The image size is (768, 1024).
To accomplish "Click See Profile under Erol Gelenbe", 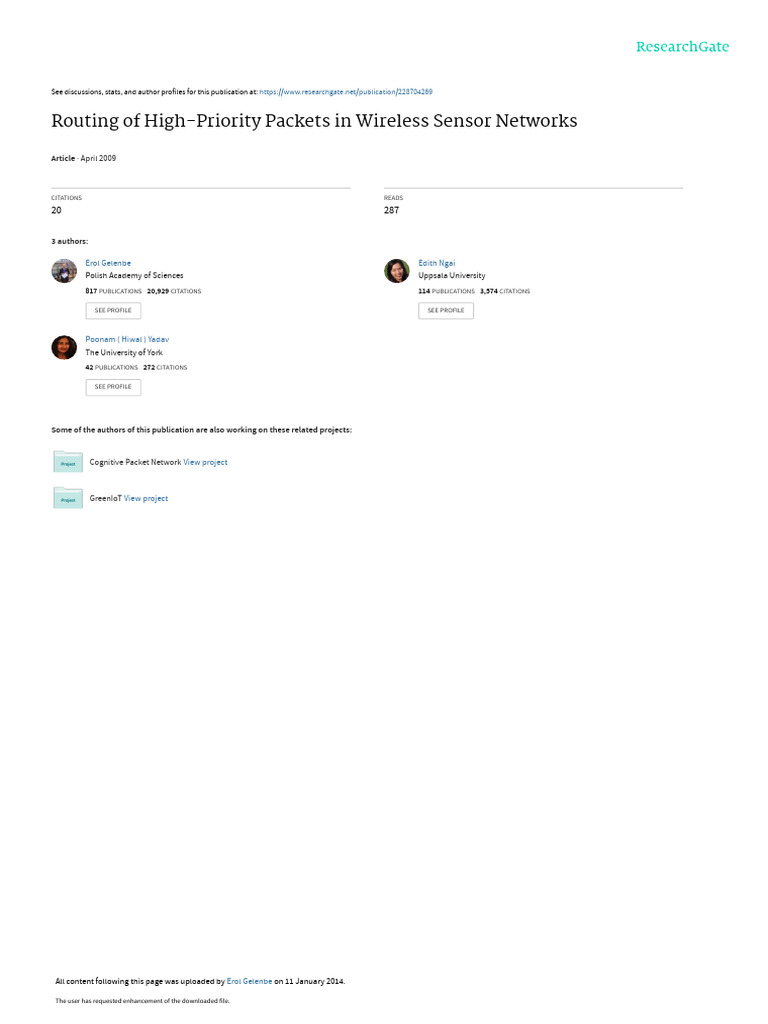I will 113,310.
